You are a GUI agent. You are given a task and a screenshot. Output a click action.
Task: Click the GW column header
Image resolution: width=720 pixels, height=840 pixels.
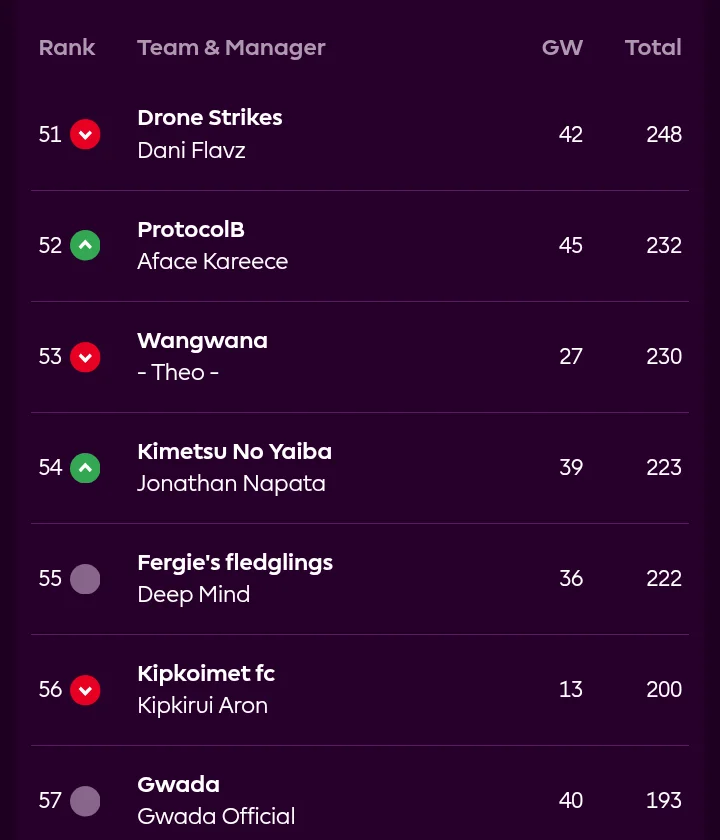pos(562,47)
